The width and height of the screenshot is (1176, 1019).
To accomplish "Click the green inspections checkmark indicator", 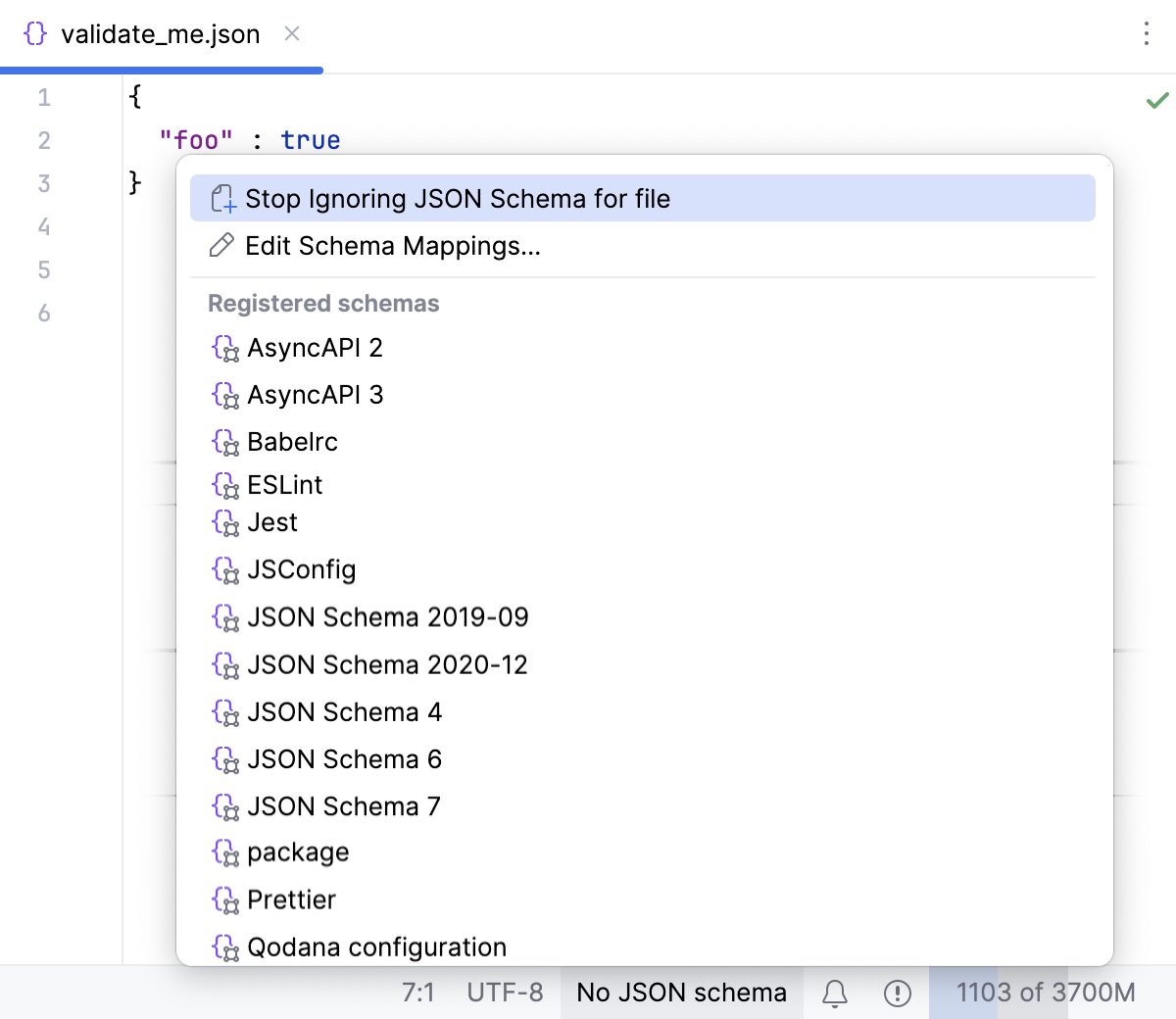I will (x=1156, y=99).
